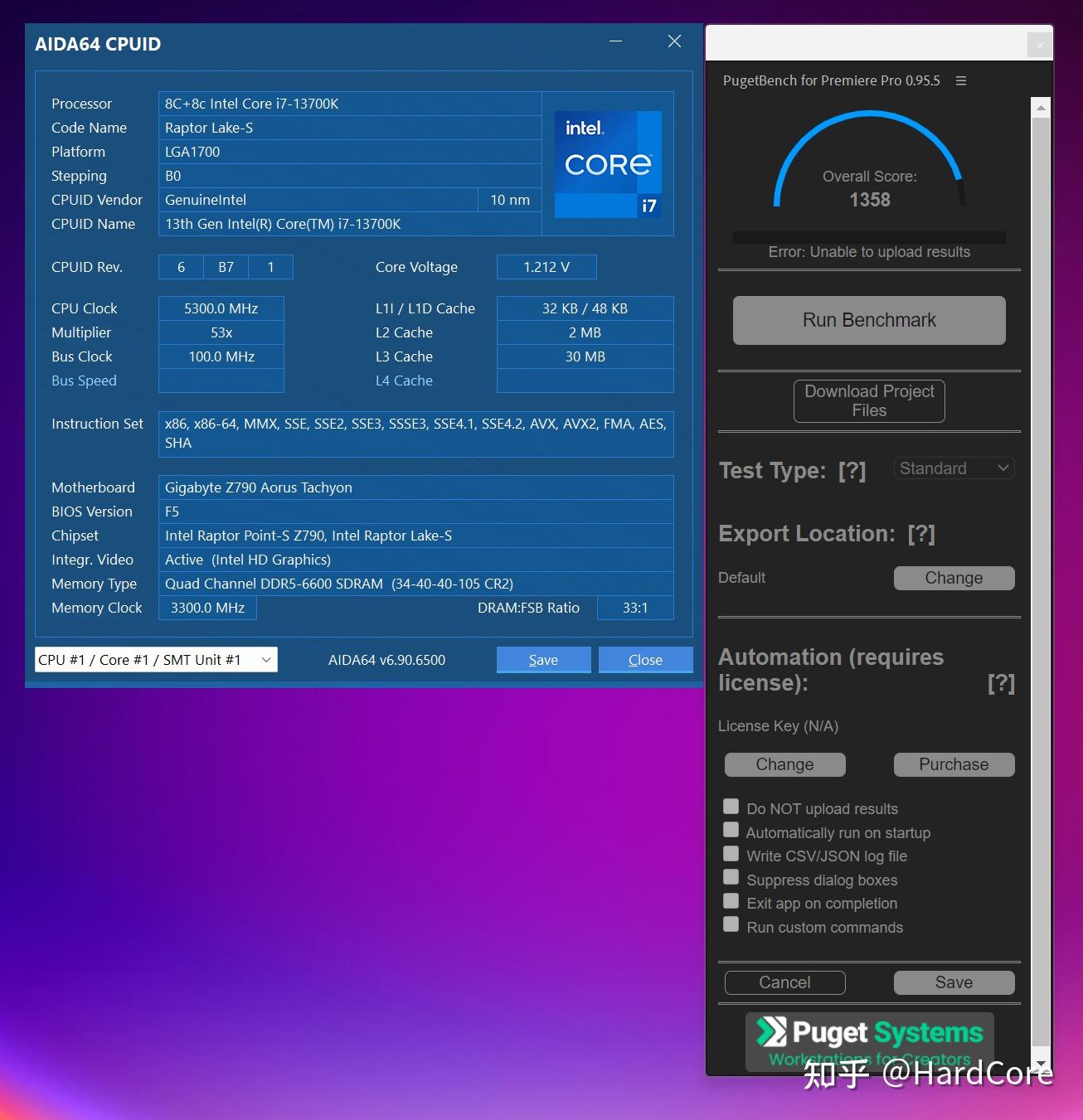Image resolution: width=1083 pixels, height=1120 pixels.
Task: Click the Multiplier 53x field
Action: (221, 332)
